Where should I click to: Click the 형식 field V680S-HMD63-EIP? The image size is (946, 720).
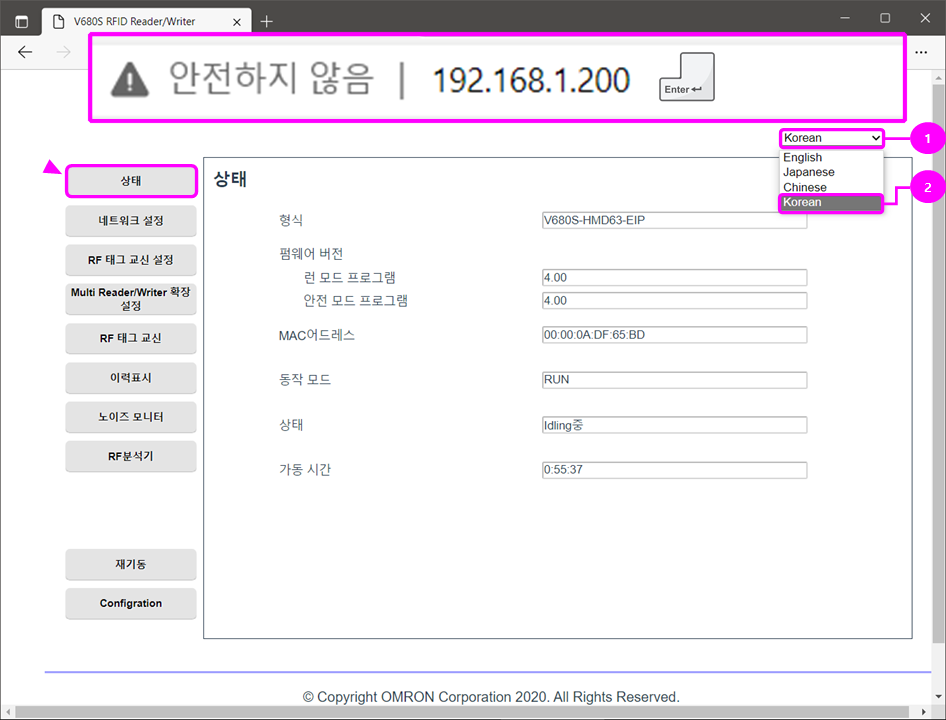[674, 220]
